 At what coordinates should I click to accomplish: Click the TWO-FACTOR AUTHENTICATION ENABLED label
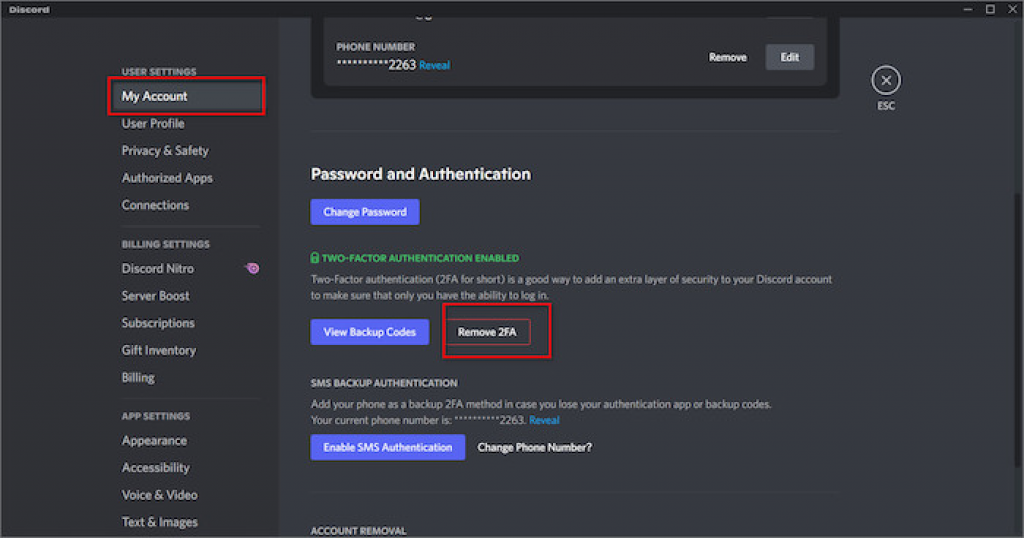click(421, 258)
